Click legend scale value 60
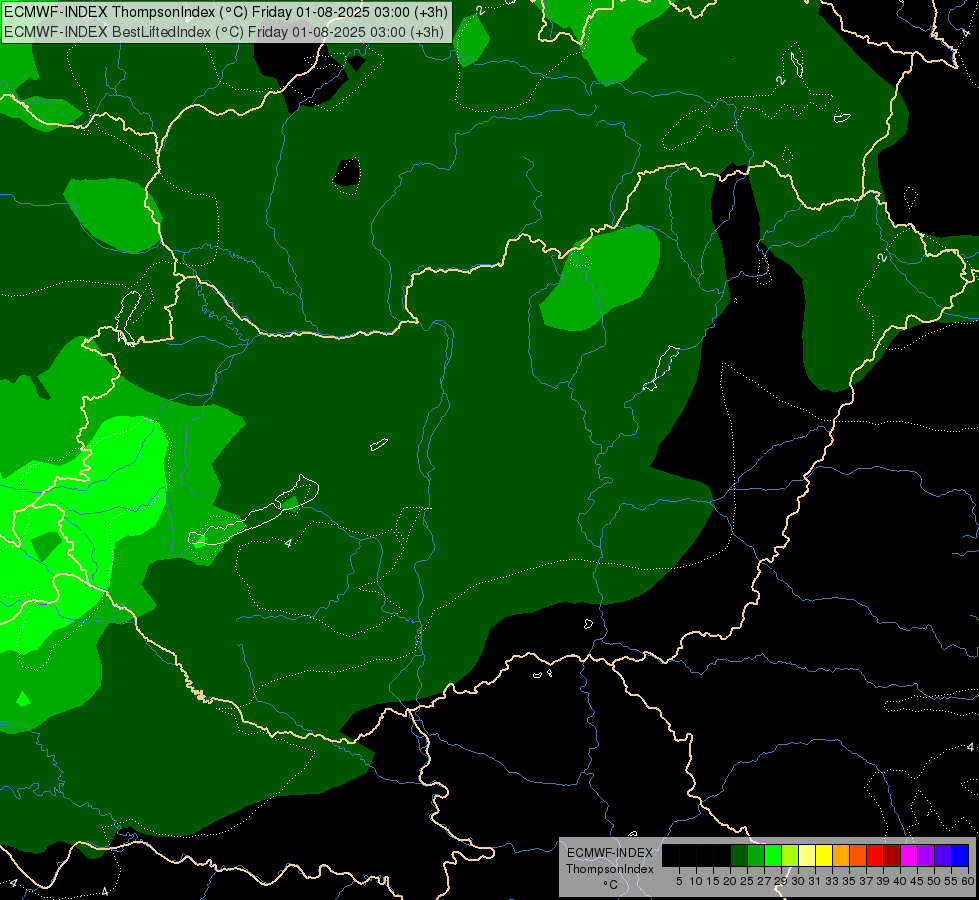 [968, 881]
